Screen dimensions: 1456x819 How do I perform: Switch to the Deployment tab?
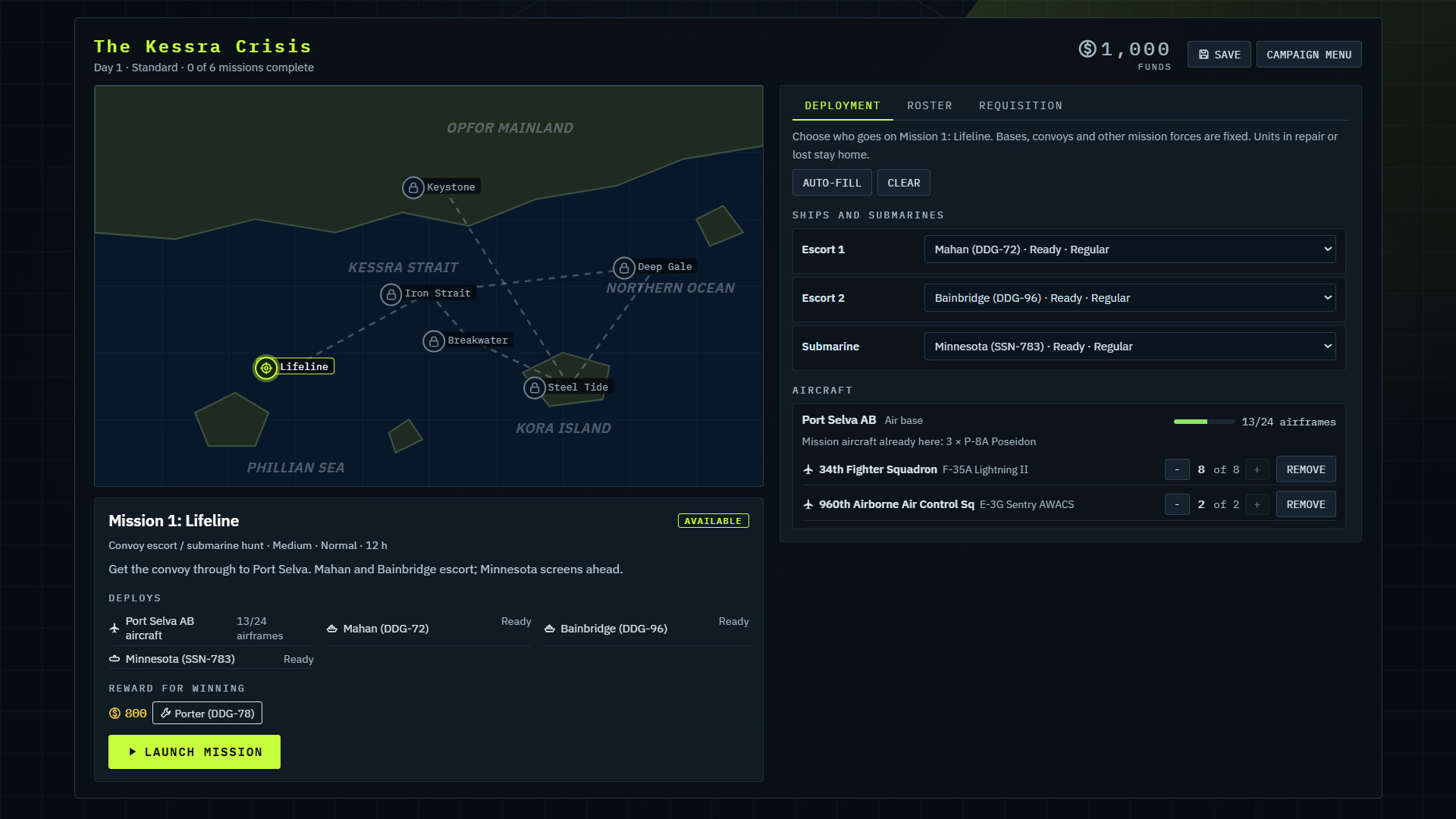pos(843,105)
